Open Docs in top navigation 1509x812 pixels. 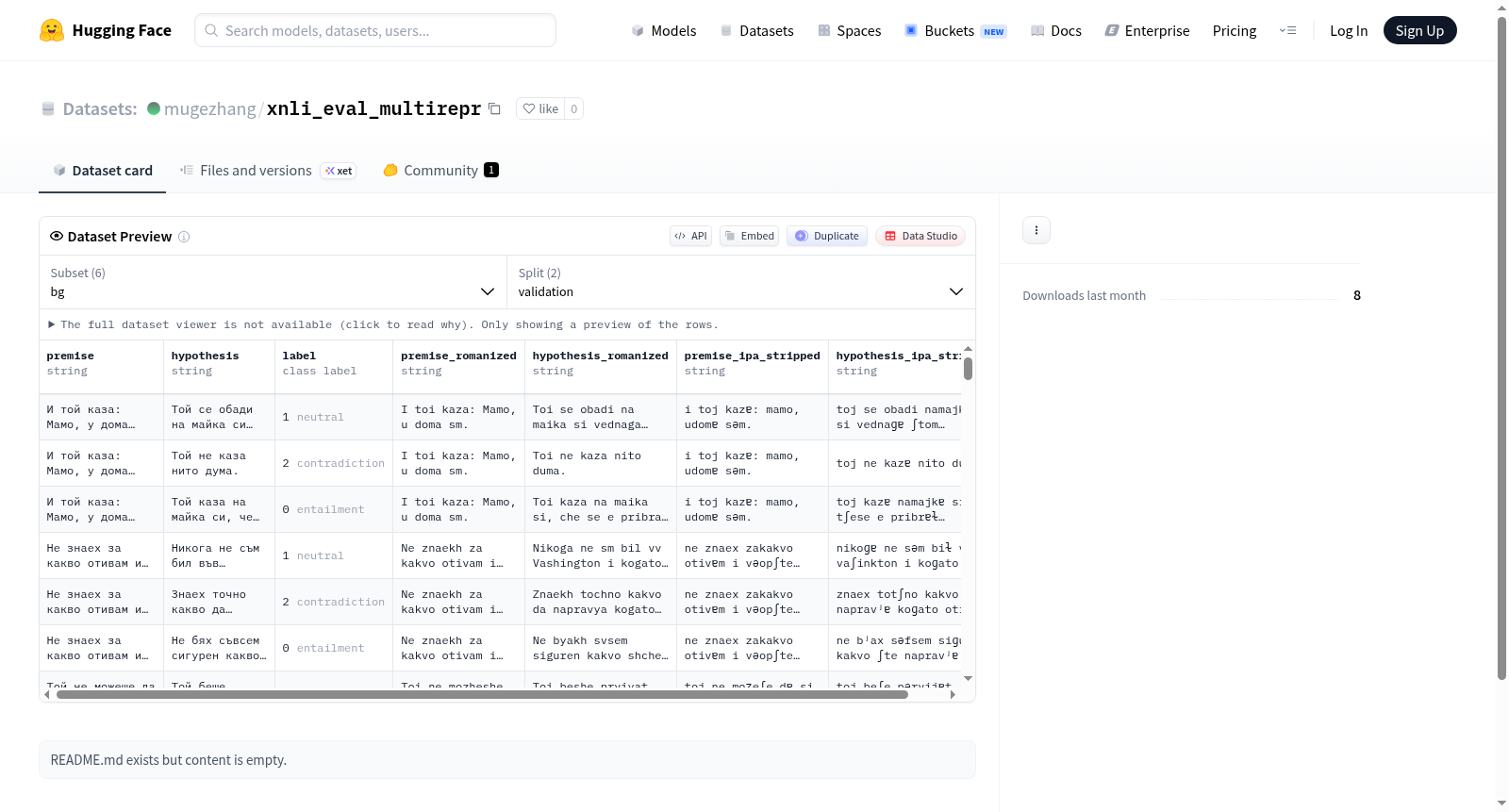pyautogui.click(x=1056, y=30)
